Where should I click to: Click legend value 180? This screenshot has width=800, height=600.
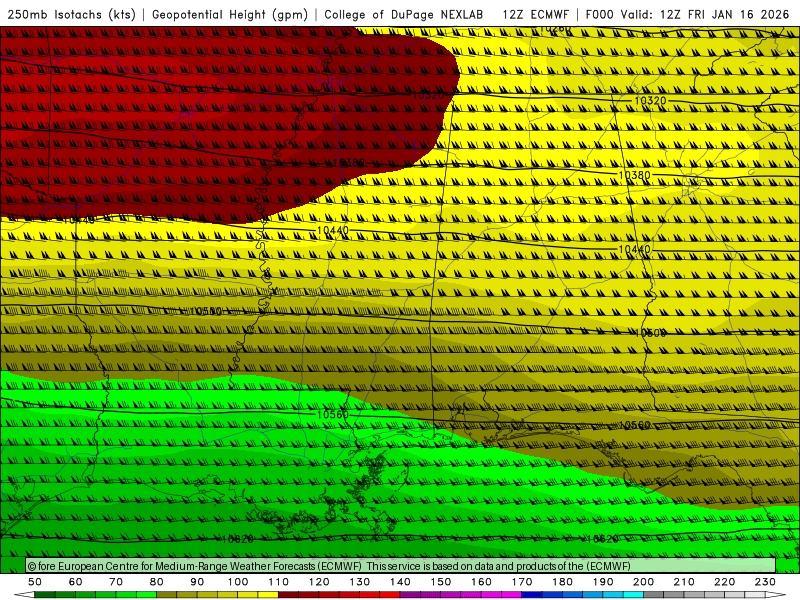coord(562,582)
